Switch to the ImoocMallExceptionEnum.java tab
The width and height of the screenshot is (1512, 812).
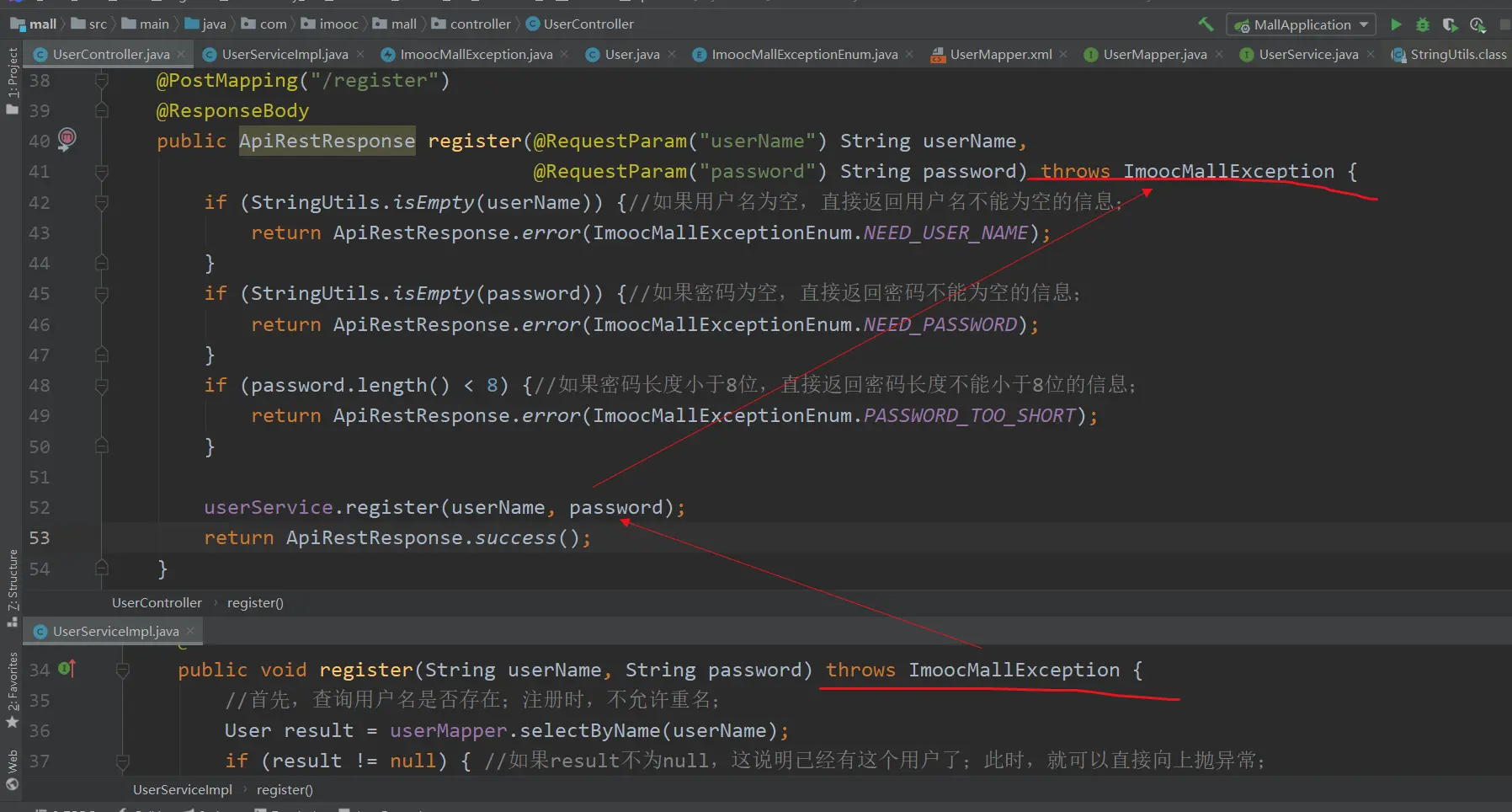(804, 55)
